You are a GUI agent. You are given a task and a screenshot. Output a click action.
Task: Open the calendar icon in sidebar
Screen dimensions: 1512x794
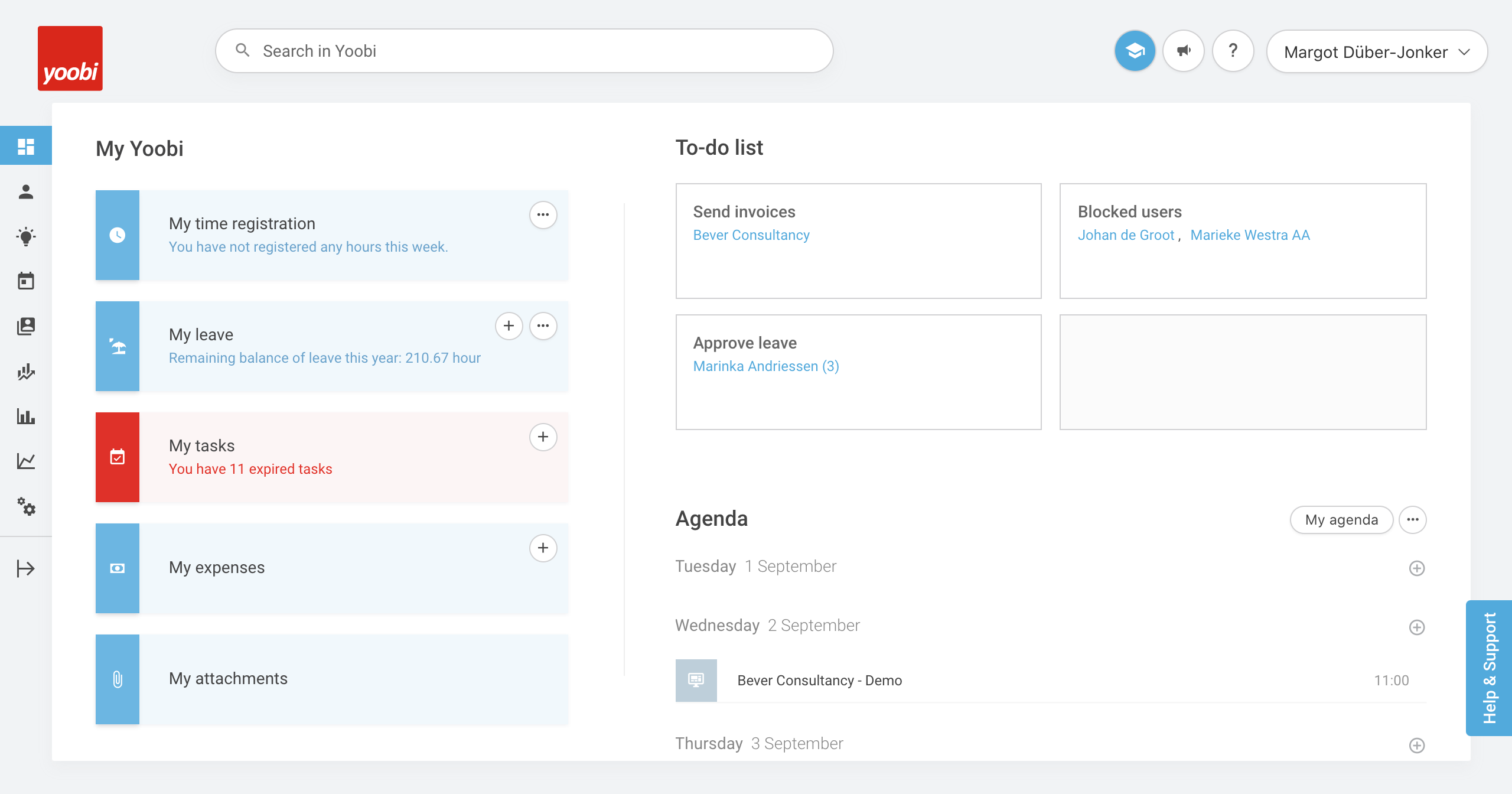[26, 281]
